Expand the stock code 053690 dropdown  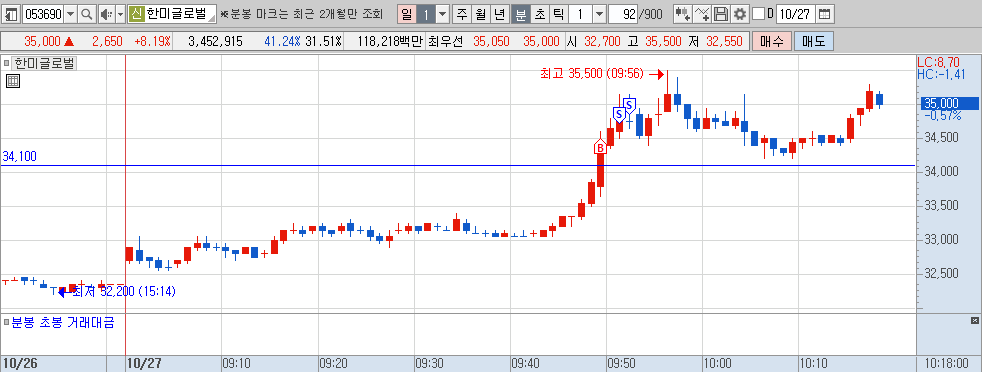click(70, 13)
